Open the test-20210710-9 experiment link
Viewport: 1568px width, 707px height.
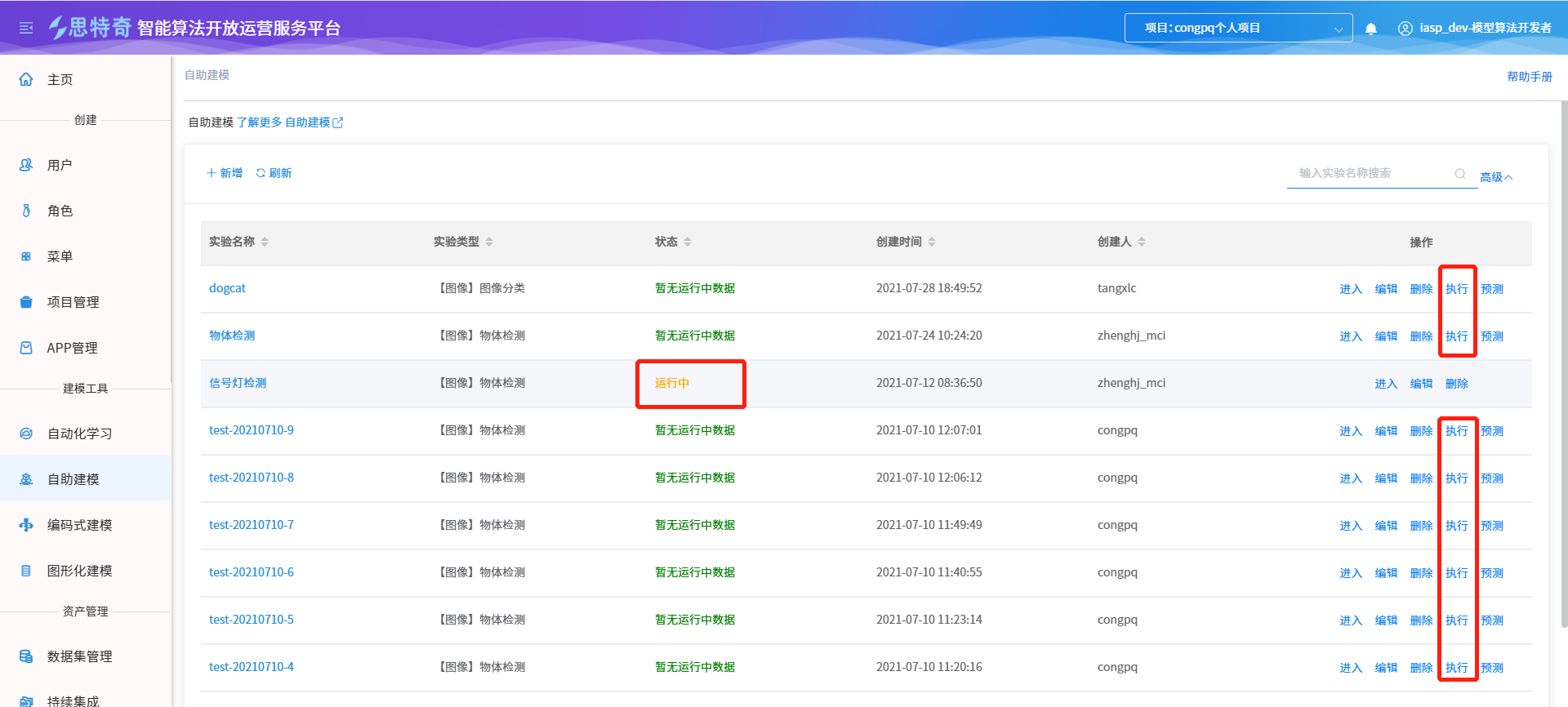click(252, 430)
